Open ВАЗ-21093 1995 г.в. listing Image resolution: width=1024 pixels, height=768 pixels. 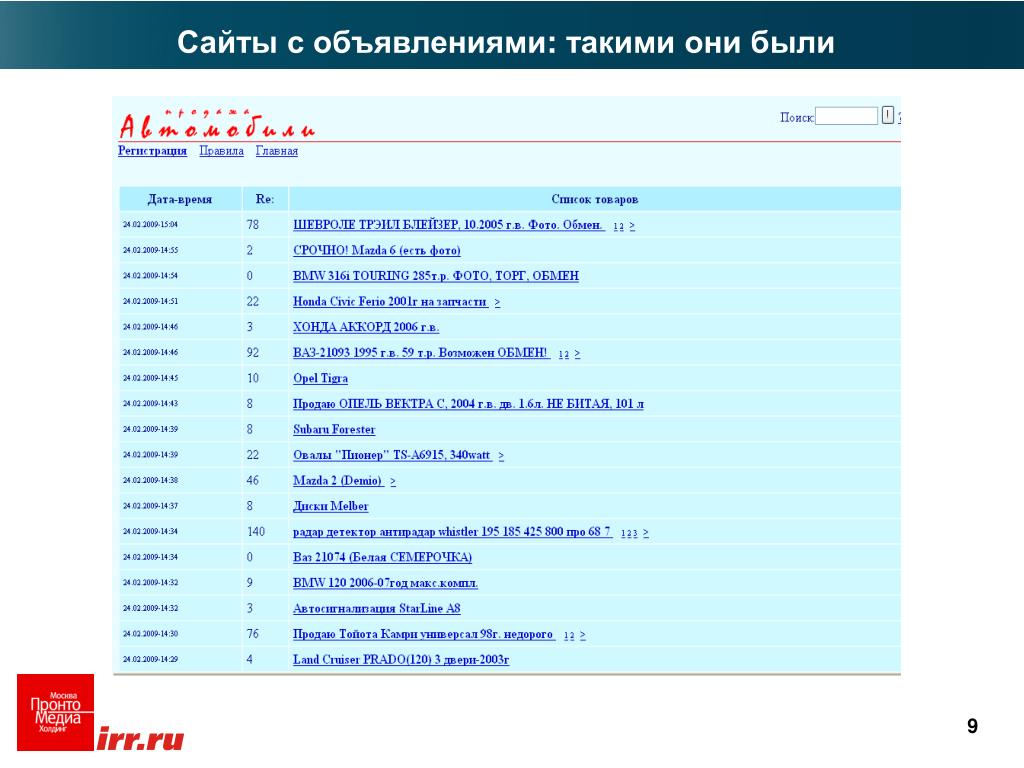coord(421,353)
